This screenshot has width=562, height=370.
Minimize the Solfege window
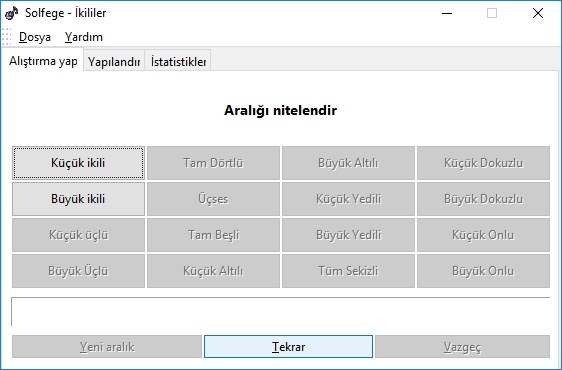(x=447, y=13)
